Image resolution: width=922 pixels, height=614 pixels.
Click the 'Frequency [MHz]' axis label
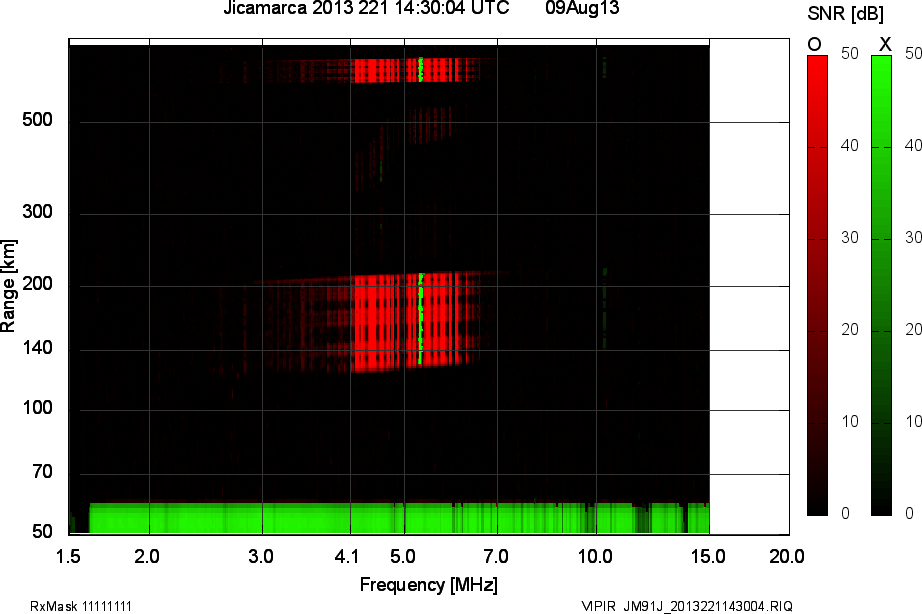tap(428, 584)
